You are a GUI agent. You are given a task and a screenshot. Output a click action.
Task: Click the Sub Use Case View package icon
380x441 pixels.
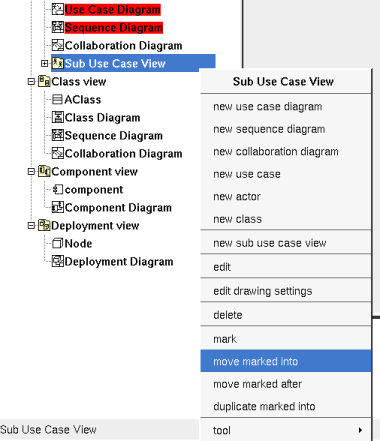pyautogui.click(x=58, y=63)
